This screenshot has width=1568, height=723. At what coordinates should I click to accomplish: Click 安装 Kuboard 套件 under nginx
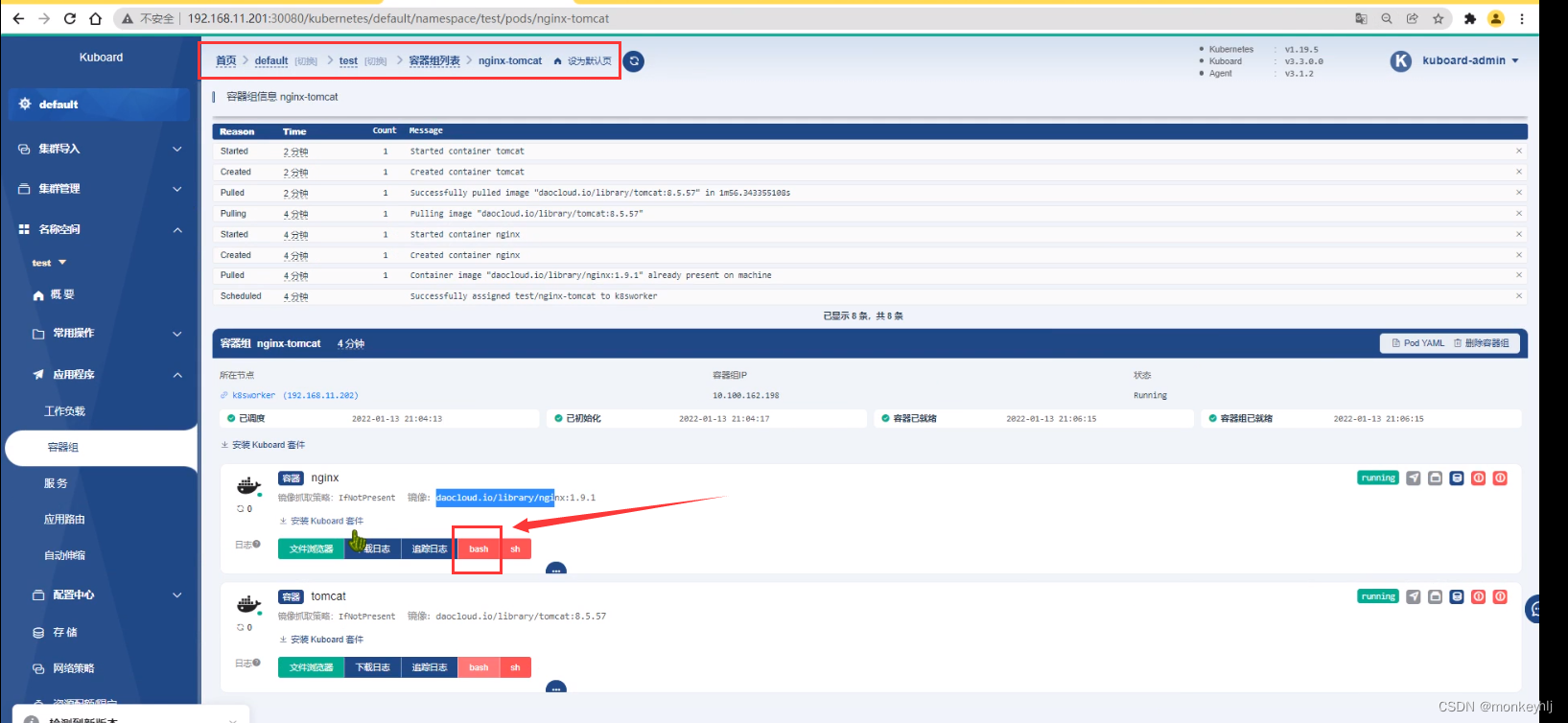tap(321, 521)
